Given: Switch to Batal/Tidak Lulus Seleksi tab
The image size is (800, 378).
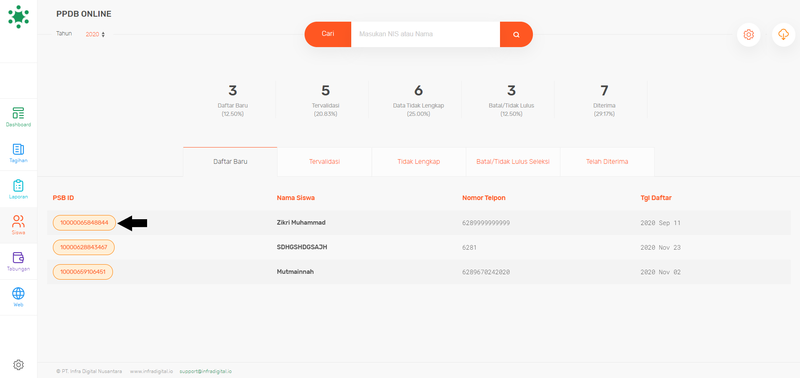Looking at the screenshot, I should tap(513, 162).
